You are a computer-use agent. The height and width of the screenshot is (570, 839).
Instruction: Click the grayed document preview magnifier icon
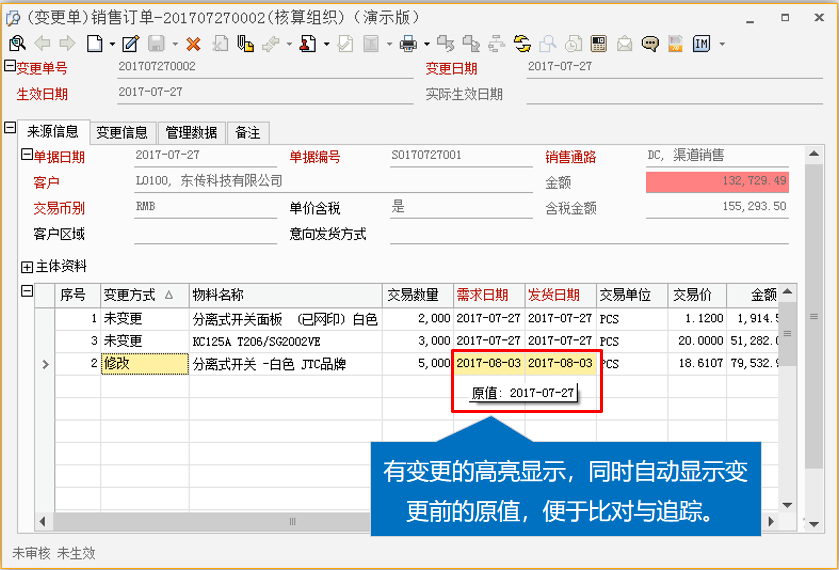click(547, 44)
